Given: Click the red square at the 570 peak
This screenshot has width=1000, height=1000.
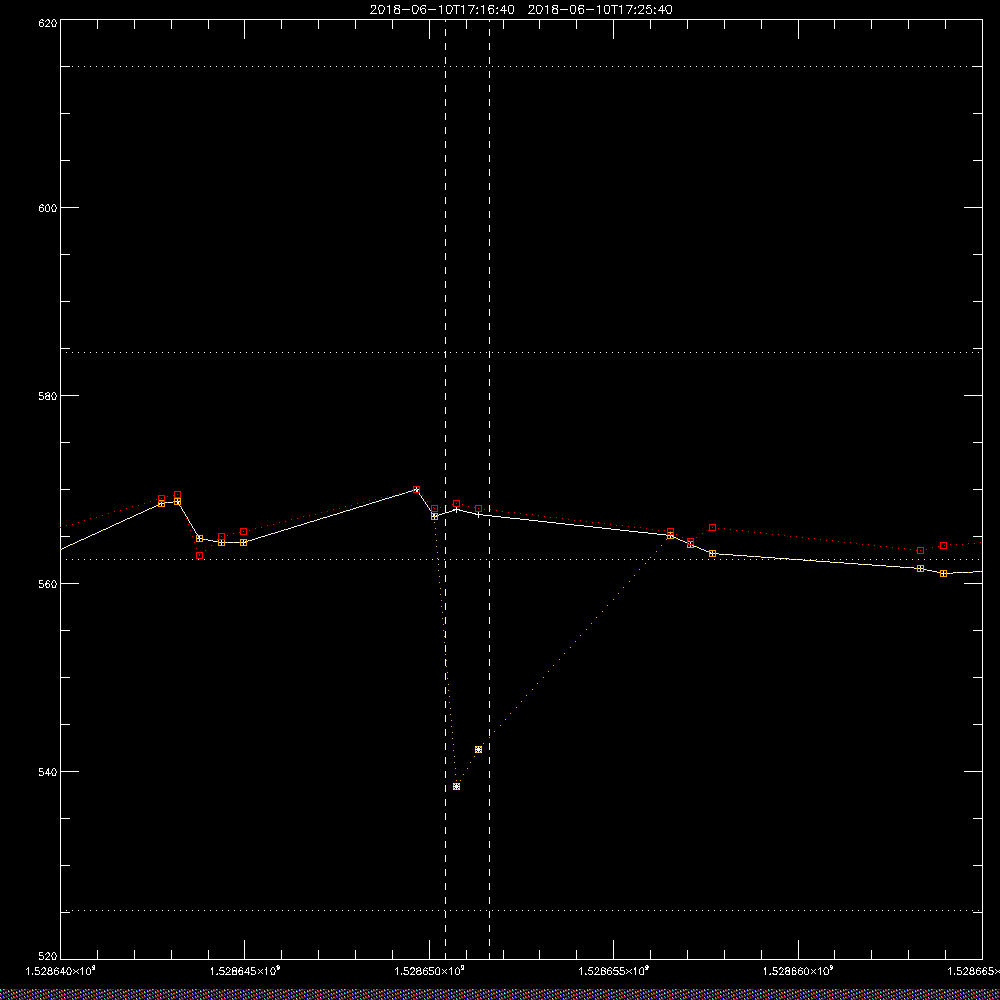Looking at the screenshot, I should click(x=416, y=490).
